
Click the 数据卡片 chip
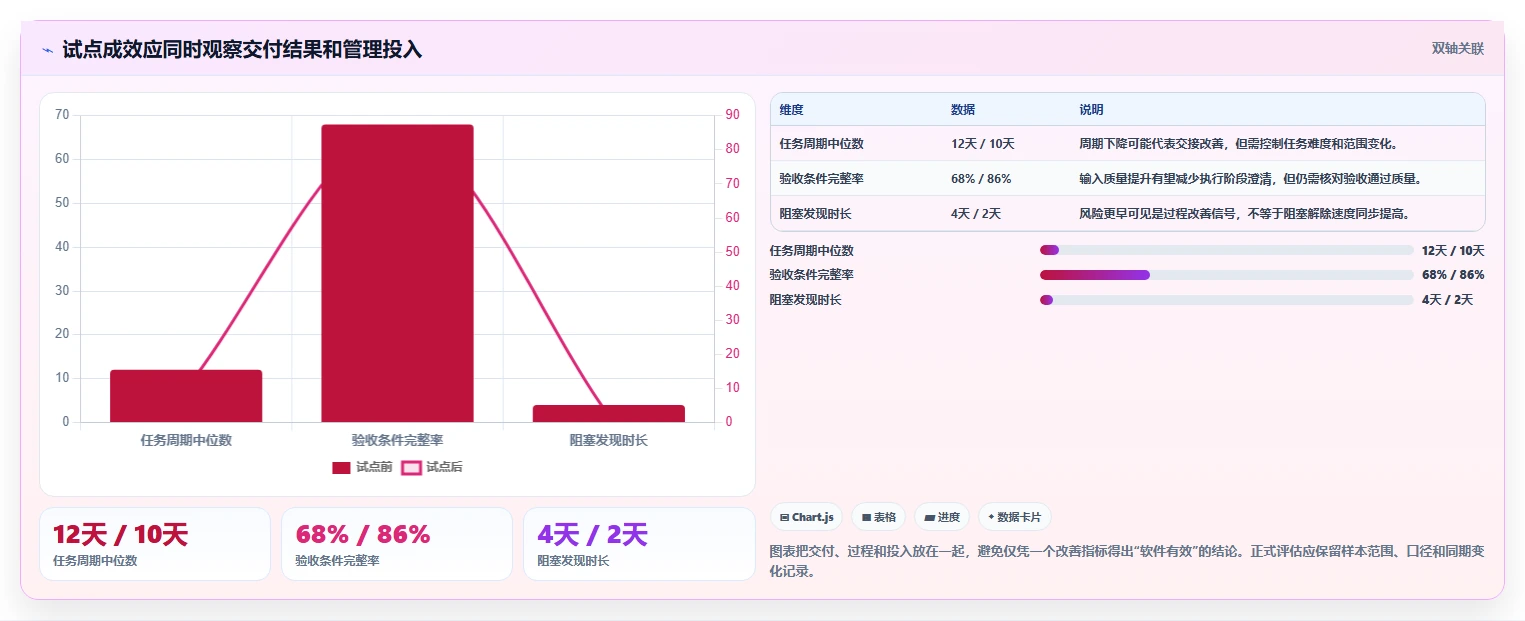coord(1014,517)
